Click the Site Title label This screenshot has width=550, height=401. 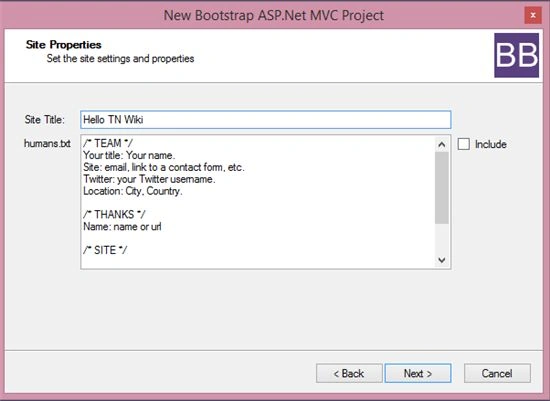click(x=45, y=120)
